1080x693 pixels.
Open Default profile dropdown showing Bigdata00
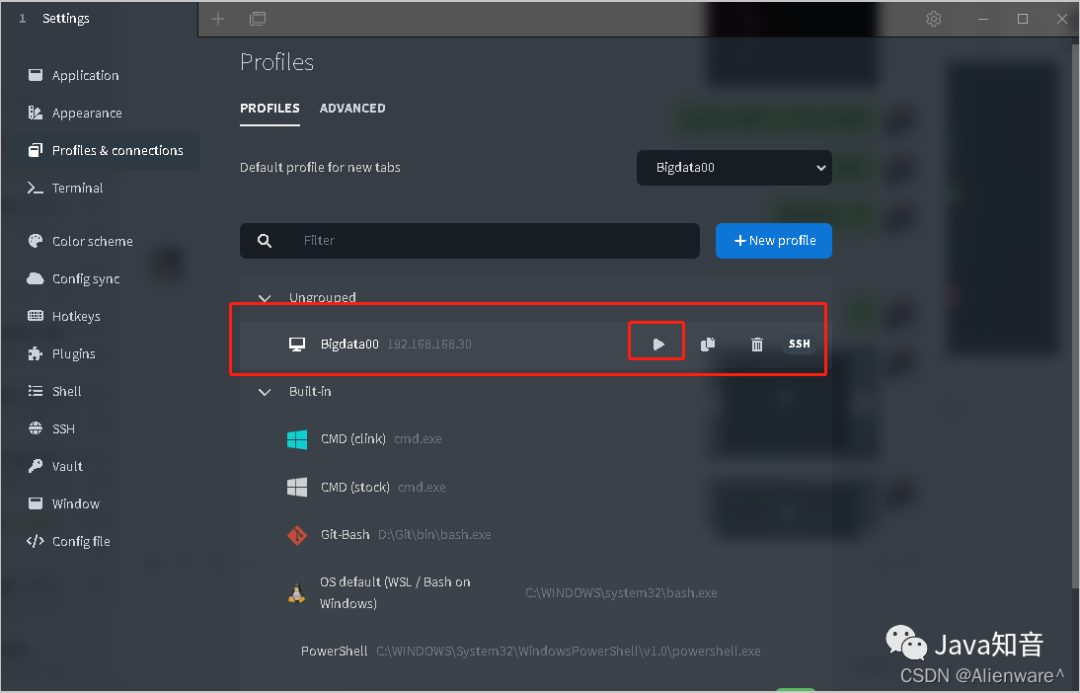point(734,167)
